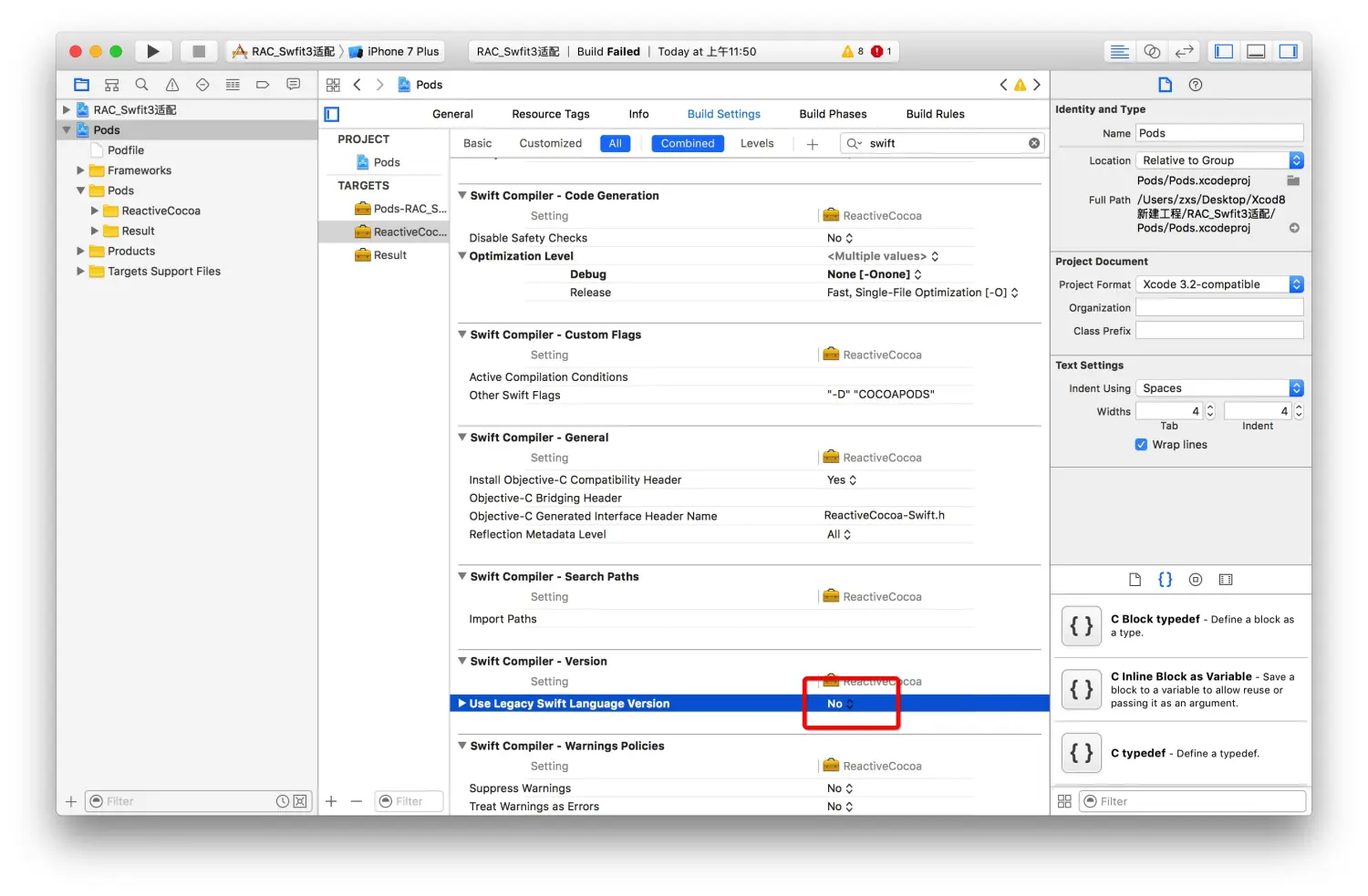Open the Project navigator folder icon
1368x896 pixels.
point(82,85)
